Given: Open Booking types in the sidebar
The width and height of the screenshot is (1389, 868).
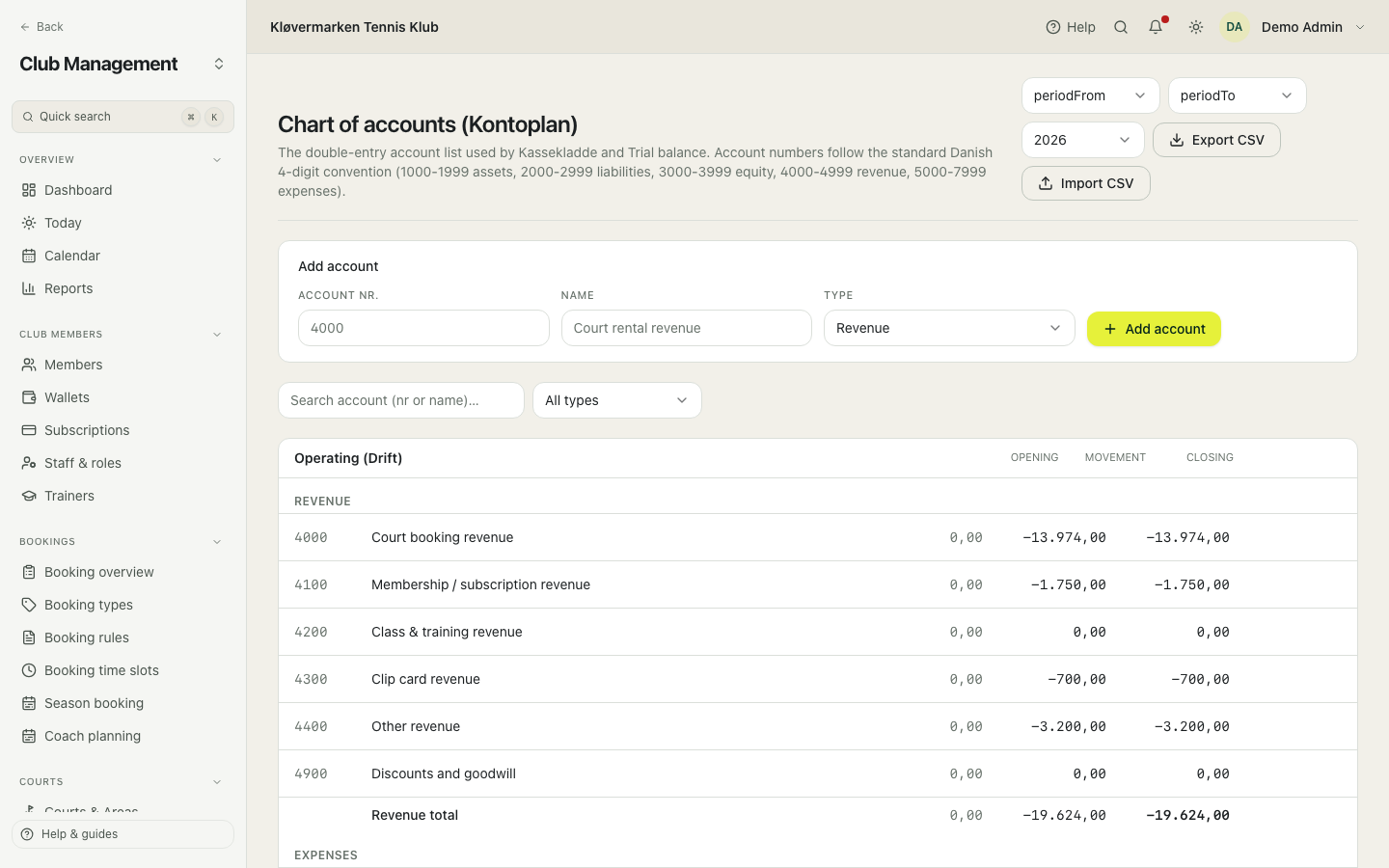Looking at the screenshot, I should tap(123, 605).
